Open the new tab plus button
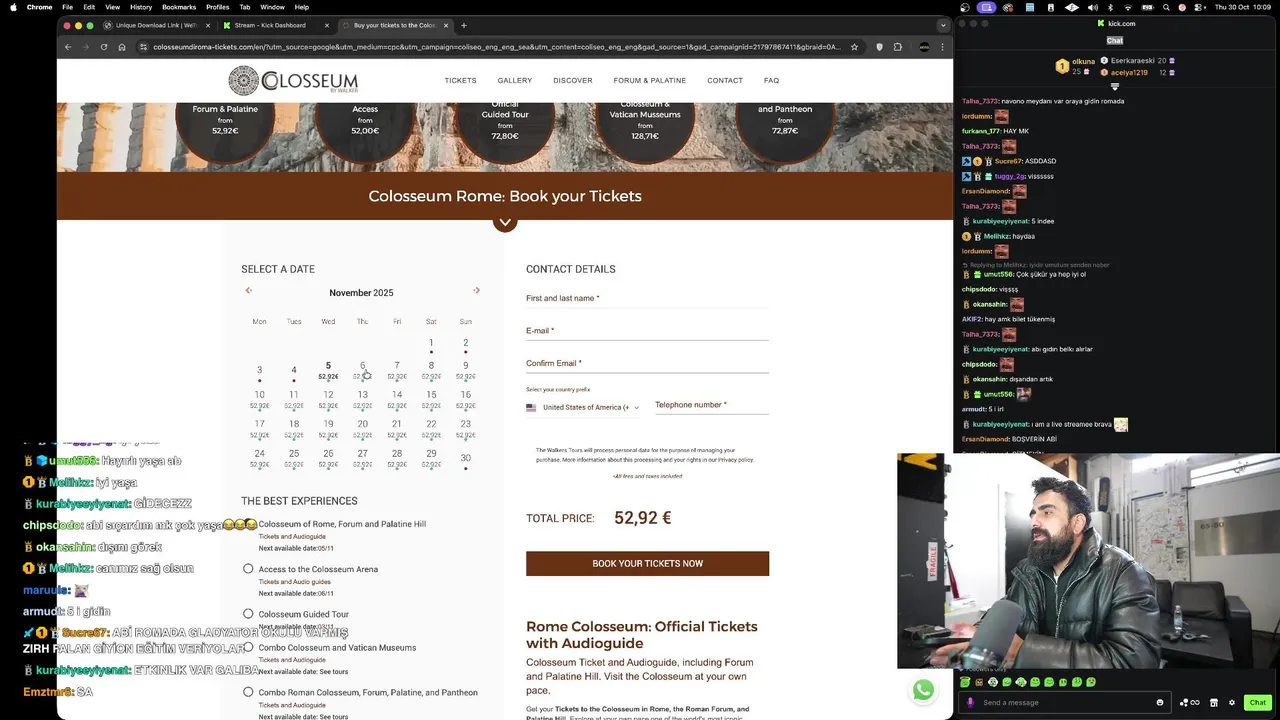Viewport: 1280px width, 720px height. (x=463, y=25)
